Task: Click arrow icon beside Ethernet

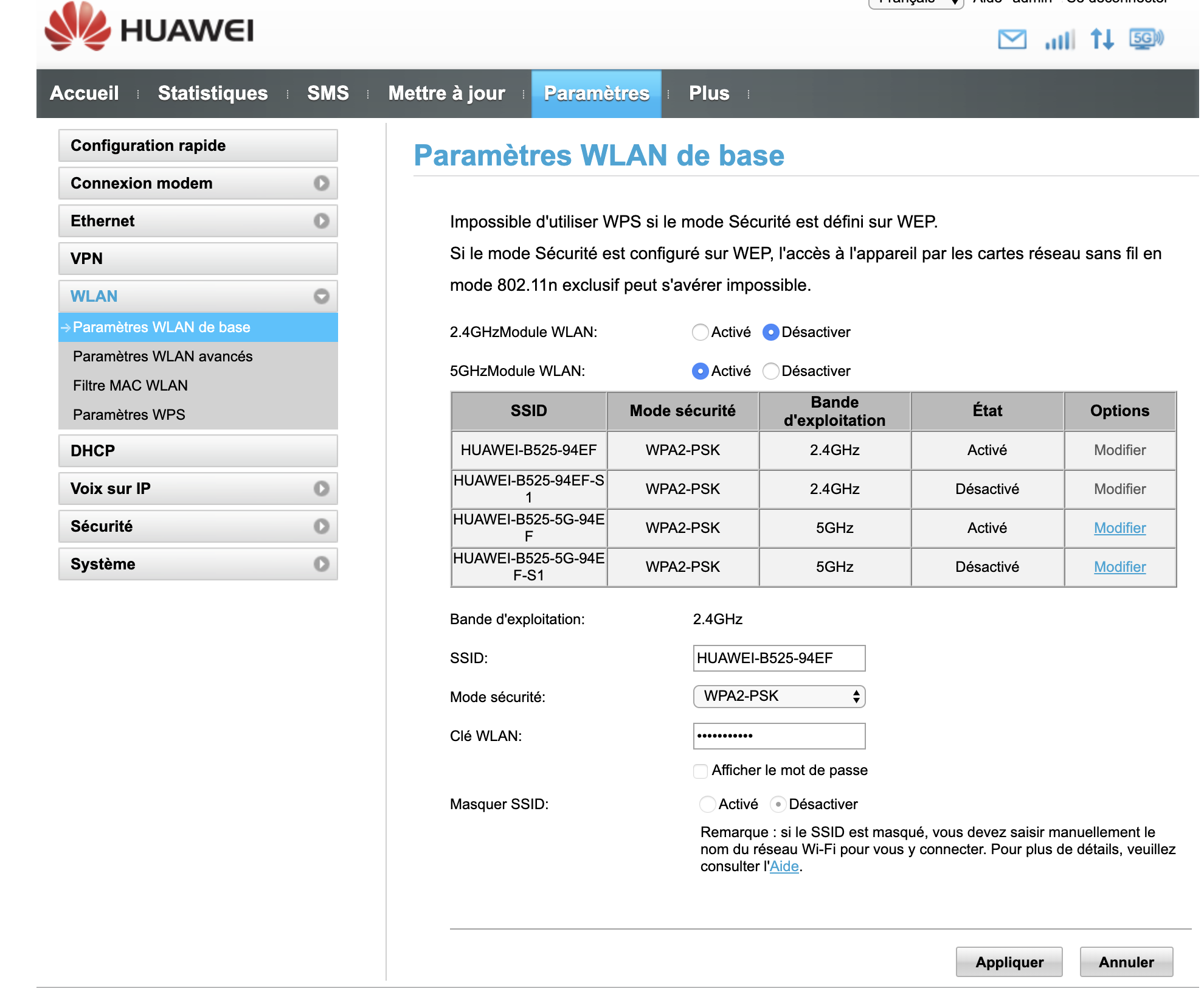Action: pos(321,221)
